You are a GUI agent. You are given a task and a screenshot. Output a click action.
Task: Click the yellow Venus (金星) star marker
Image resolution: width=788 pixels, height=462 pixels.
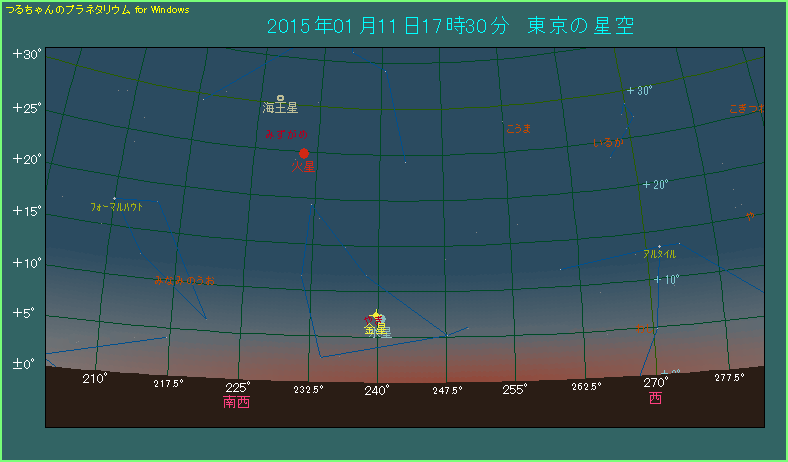click(x=376, y=316)
